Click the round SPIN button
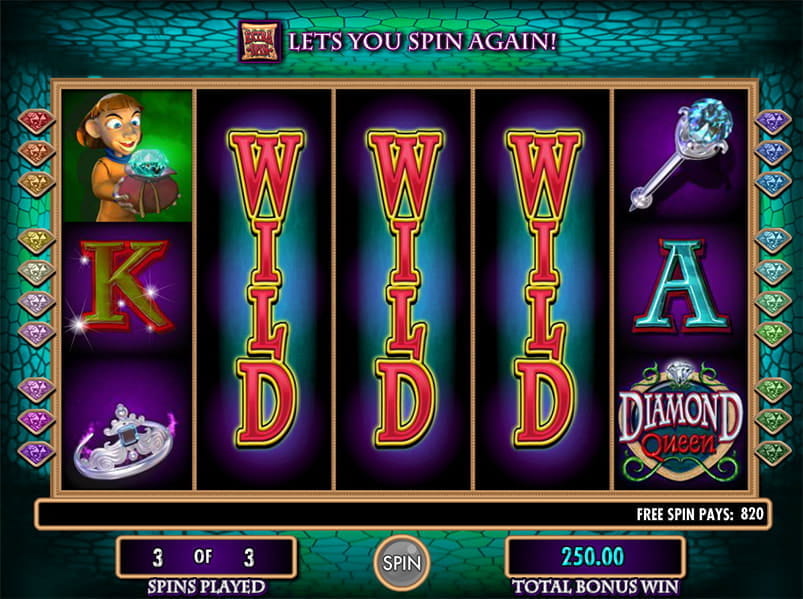Viewport: 803px width, 599px height. tap(402, 563)
